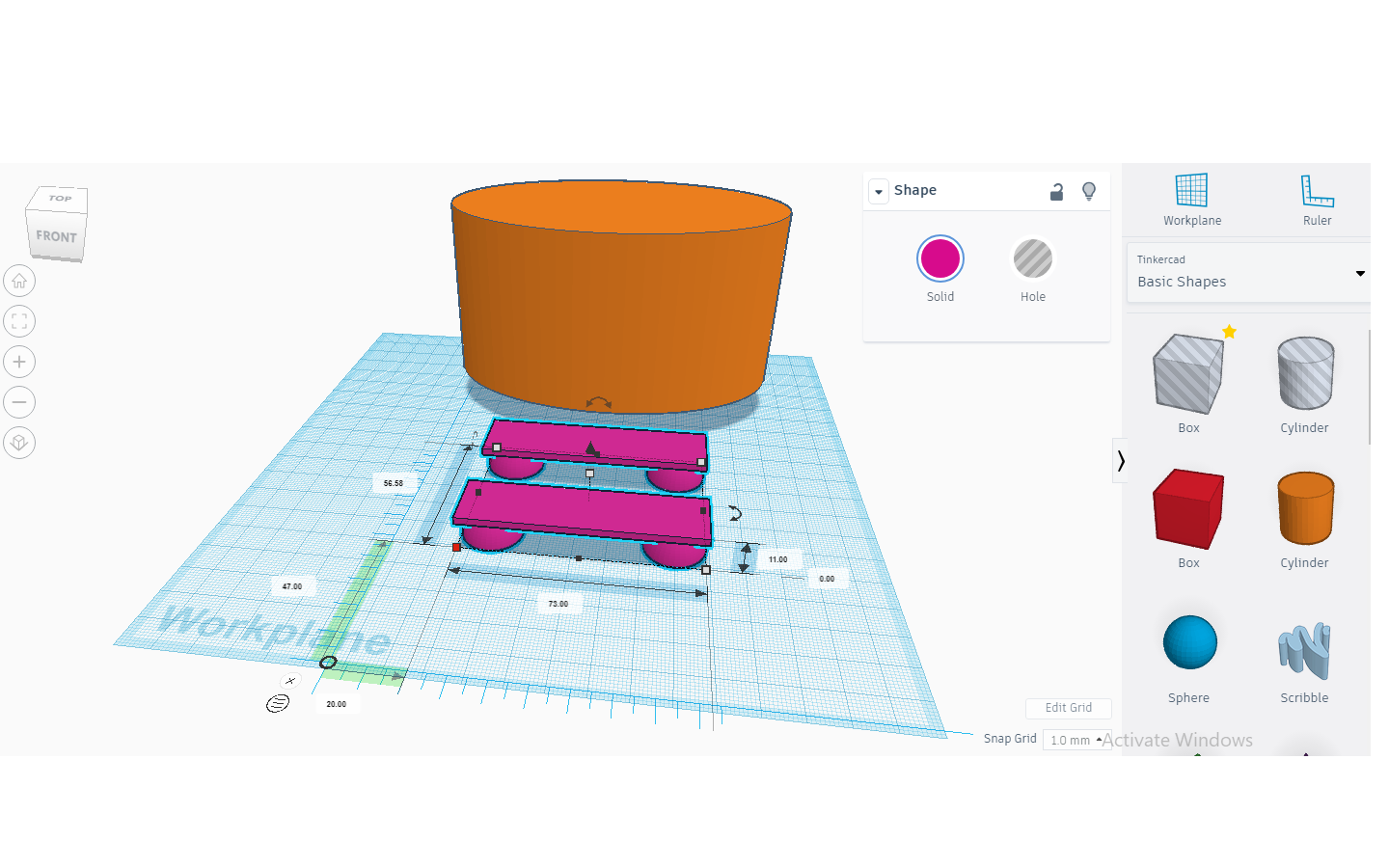1389x868 pixels.
Task: Collapse the shapes sidebar chevron
Action: point(1120,460)
